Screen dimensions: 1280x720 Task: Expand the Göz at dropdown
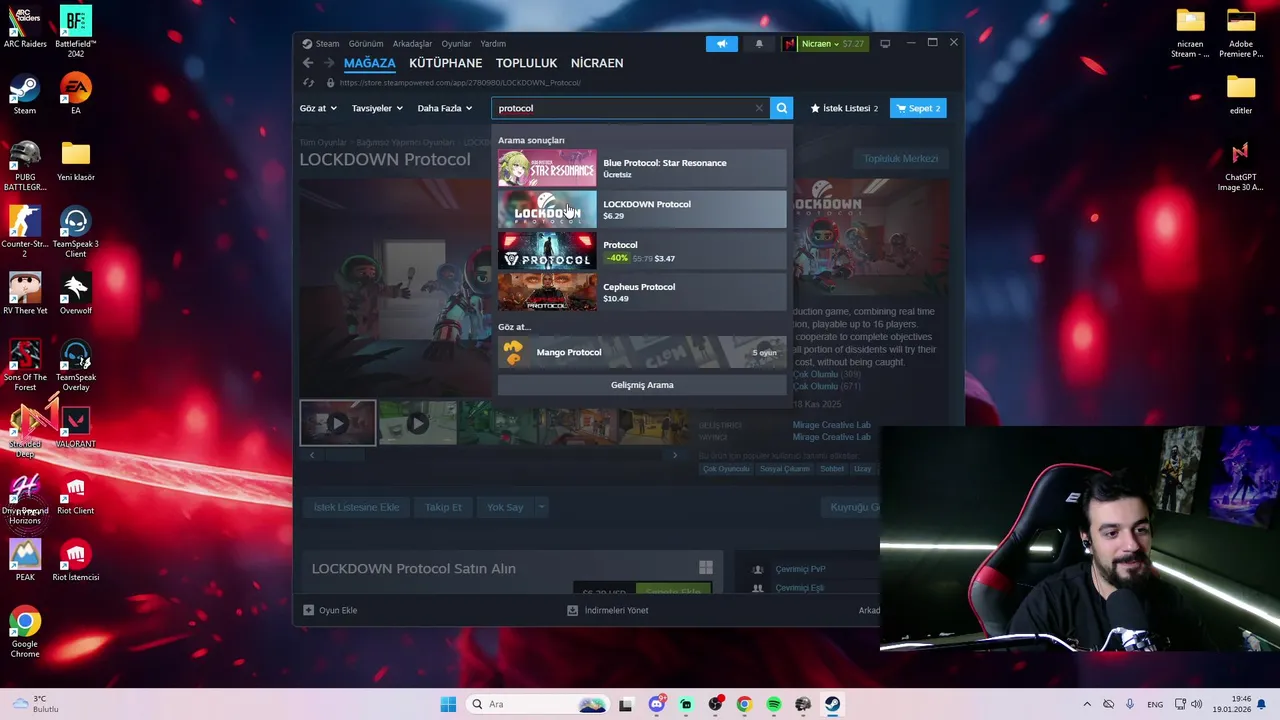pyautogui.click(x=318, y=108)
